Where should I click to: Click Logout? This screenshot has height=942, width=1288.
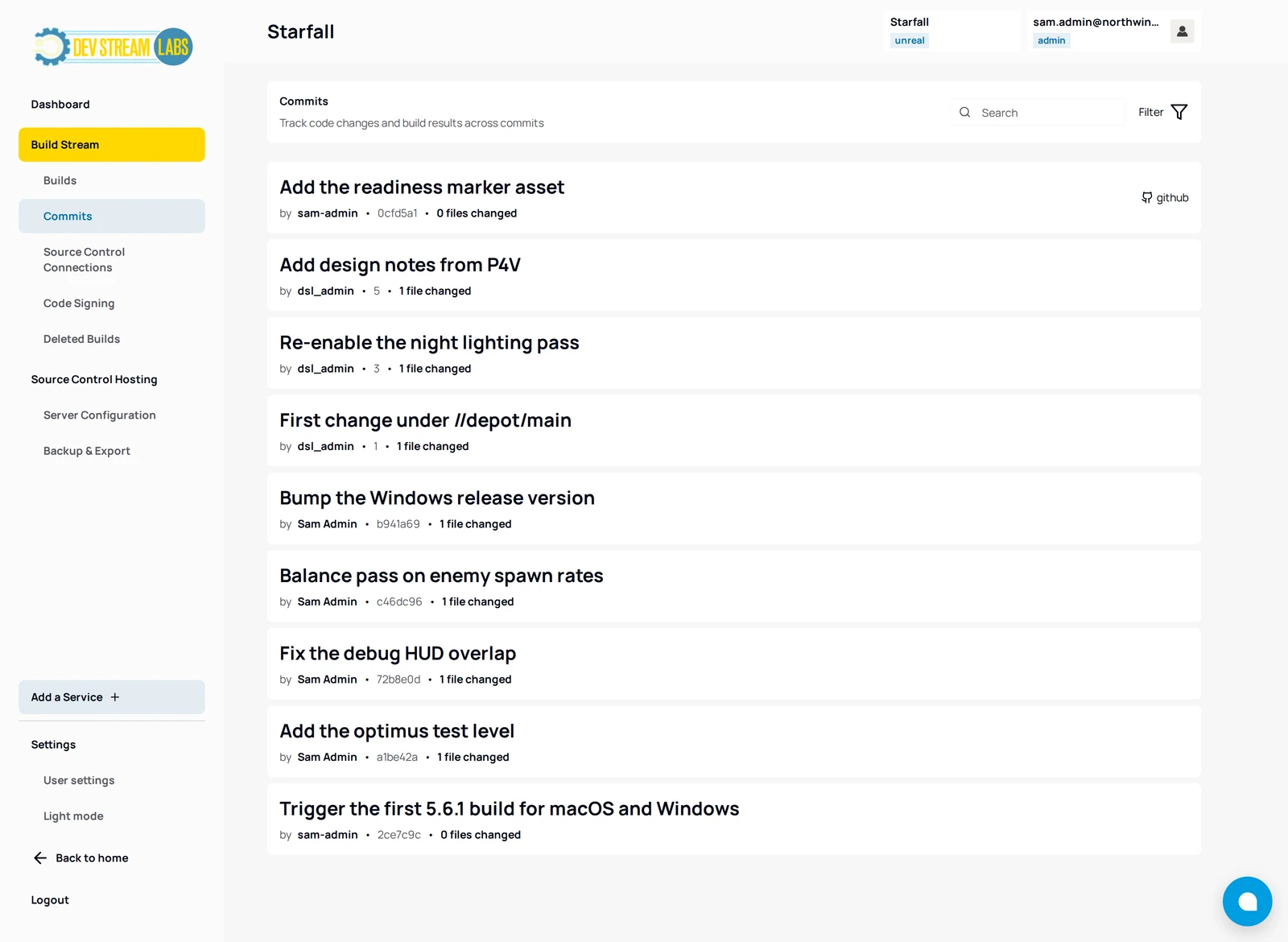pyautogui.click(x=50, y=900)
